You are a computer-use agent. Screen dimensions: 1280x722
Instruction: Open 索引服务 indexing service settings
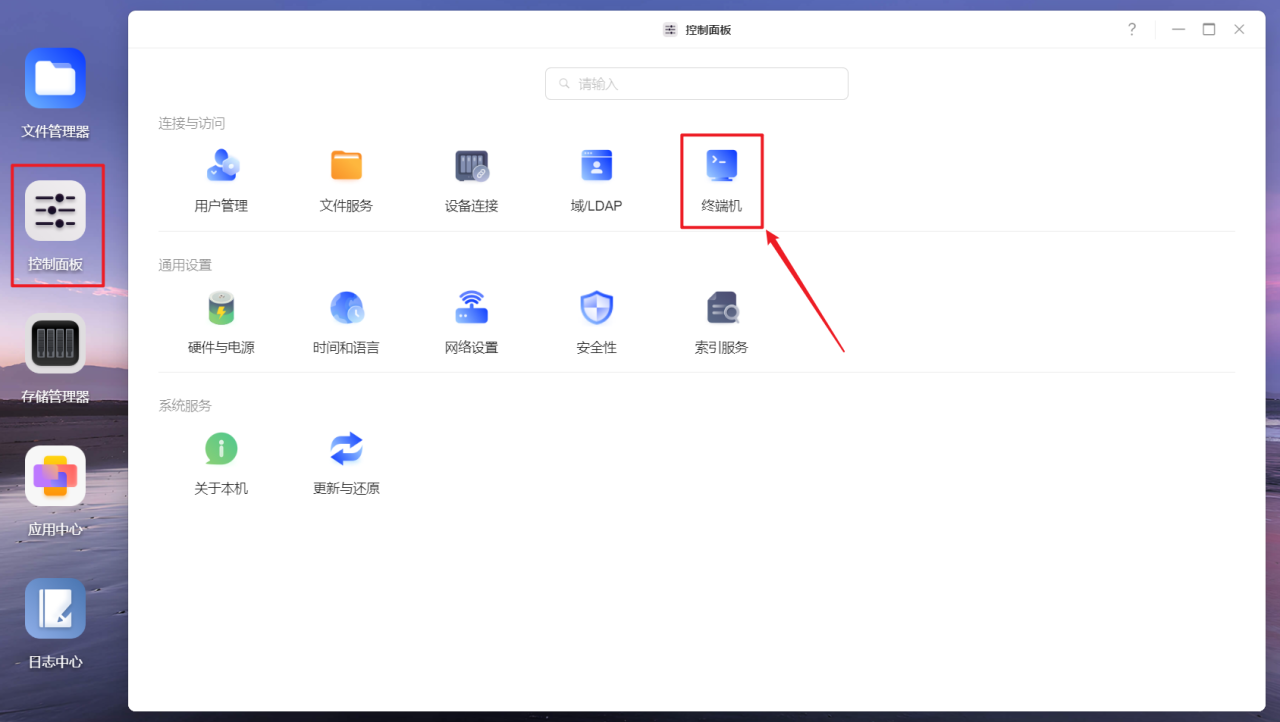[x=721, y=307]
